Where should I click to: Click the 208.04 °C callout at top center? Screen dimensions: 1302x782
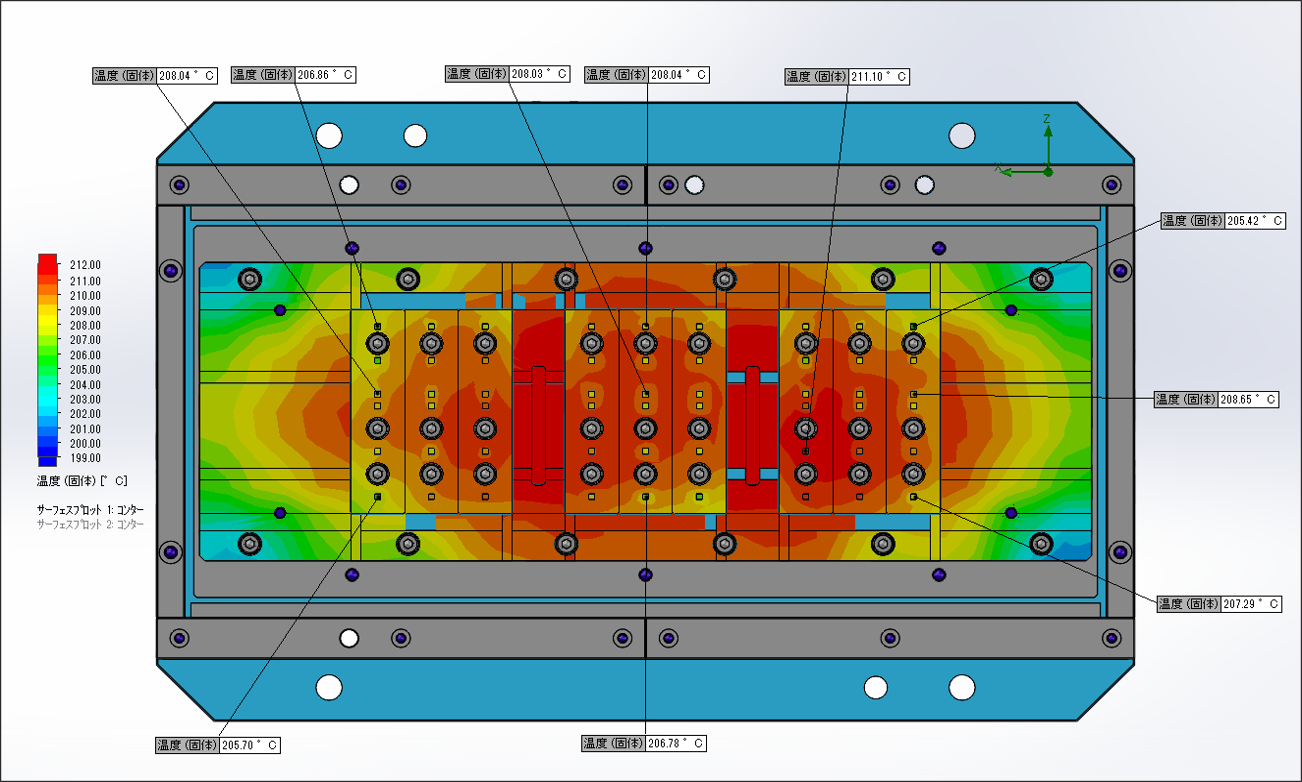coord(646,75)
